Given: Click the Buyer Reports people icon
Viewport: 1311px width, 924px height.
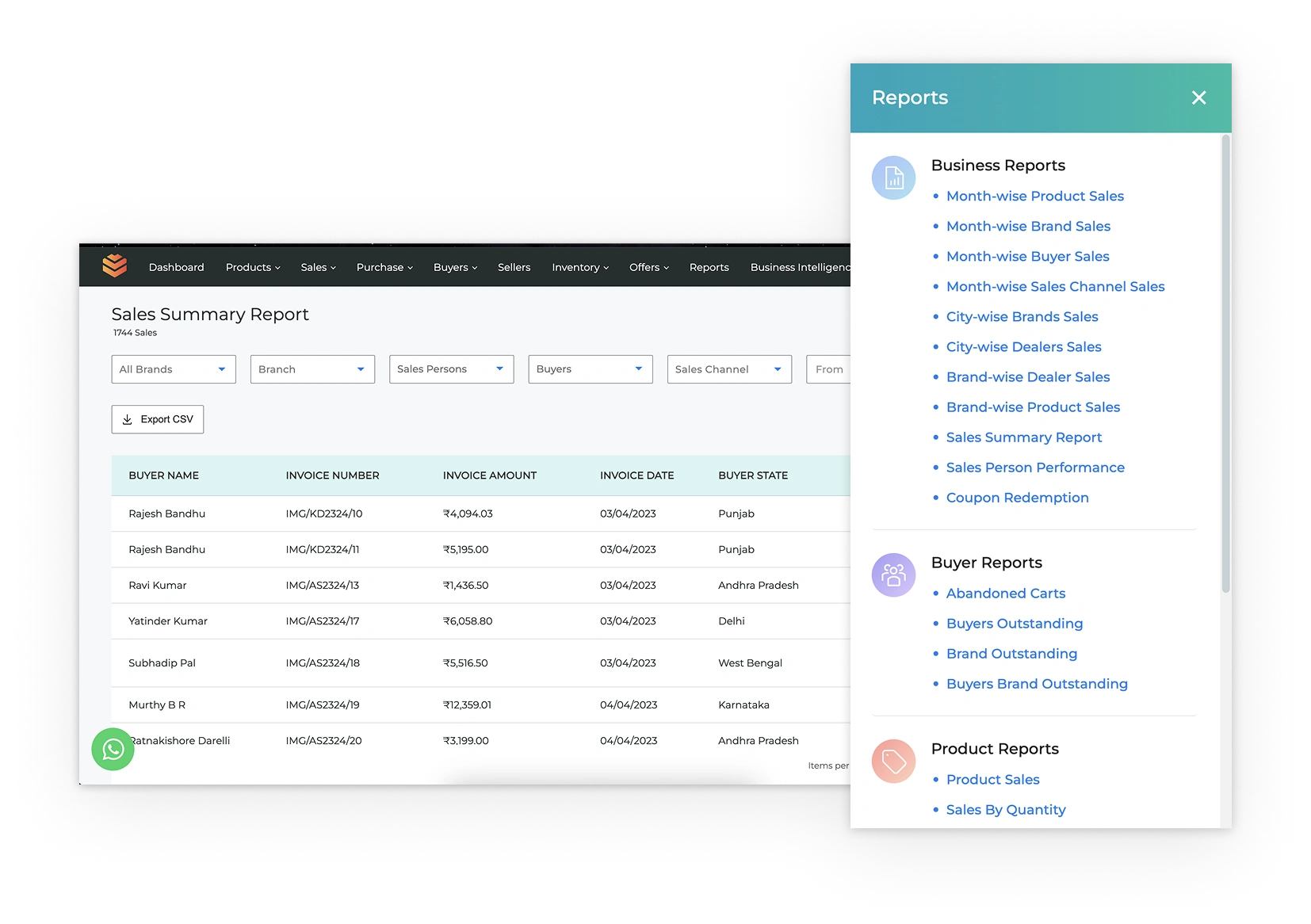Looking at the screenshot, I should click(894, 575).
